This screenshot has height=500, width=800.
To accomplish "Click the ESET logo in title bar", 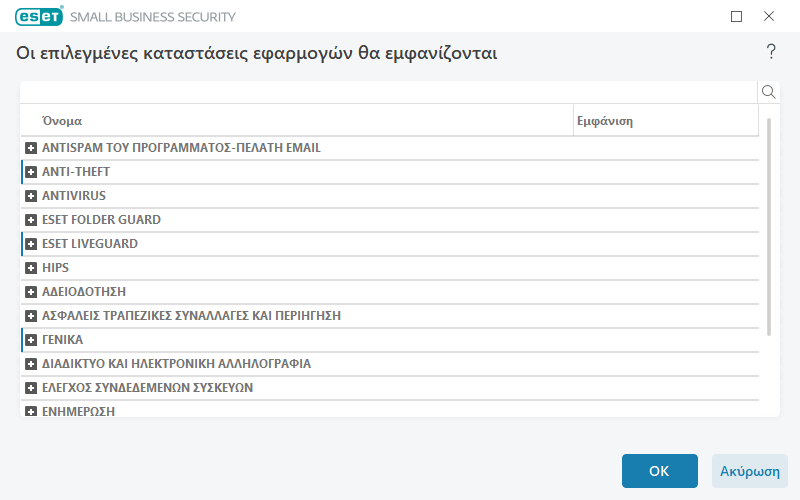I will tap(39, 16).
